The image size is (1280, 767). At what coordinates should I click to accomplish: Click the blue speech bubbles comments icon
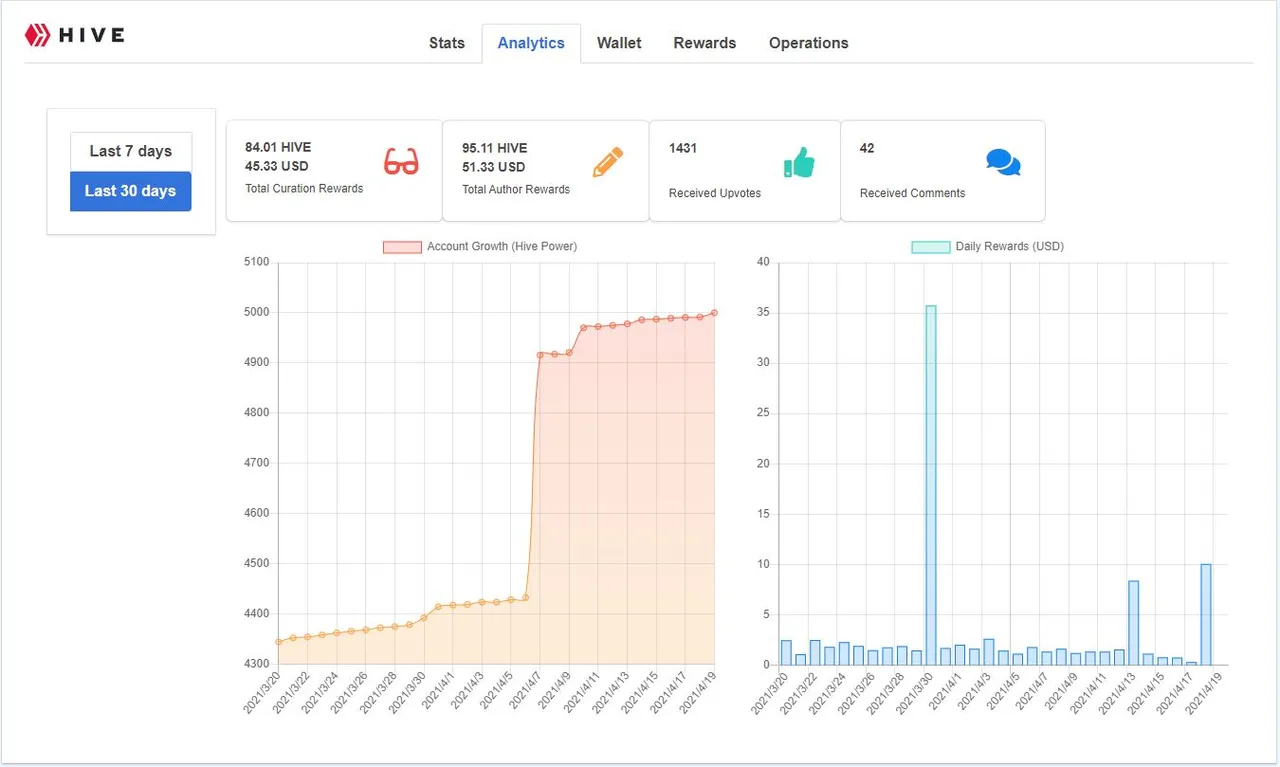click(x=1003, y=162)
